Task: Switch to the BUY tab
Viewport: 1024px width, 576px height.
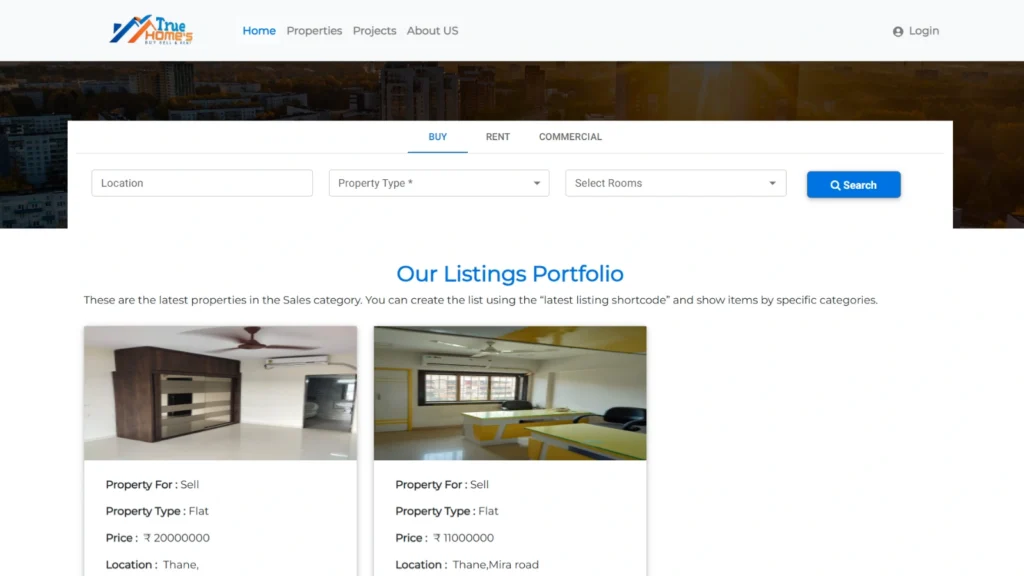Action: click(x=438, y=137)
